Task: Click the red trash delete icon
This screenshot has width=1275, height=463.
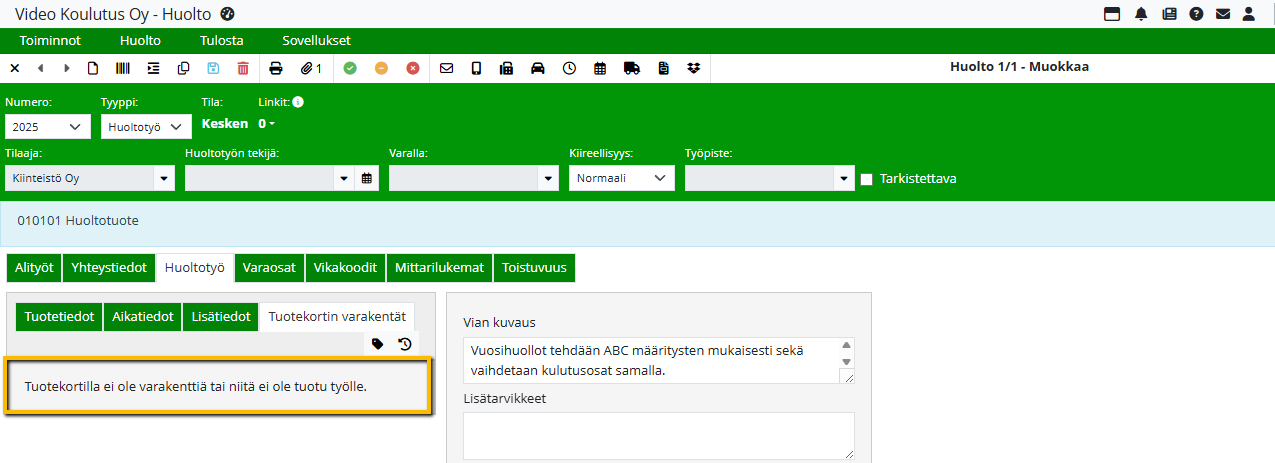Action: click(x=243, y=68)
